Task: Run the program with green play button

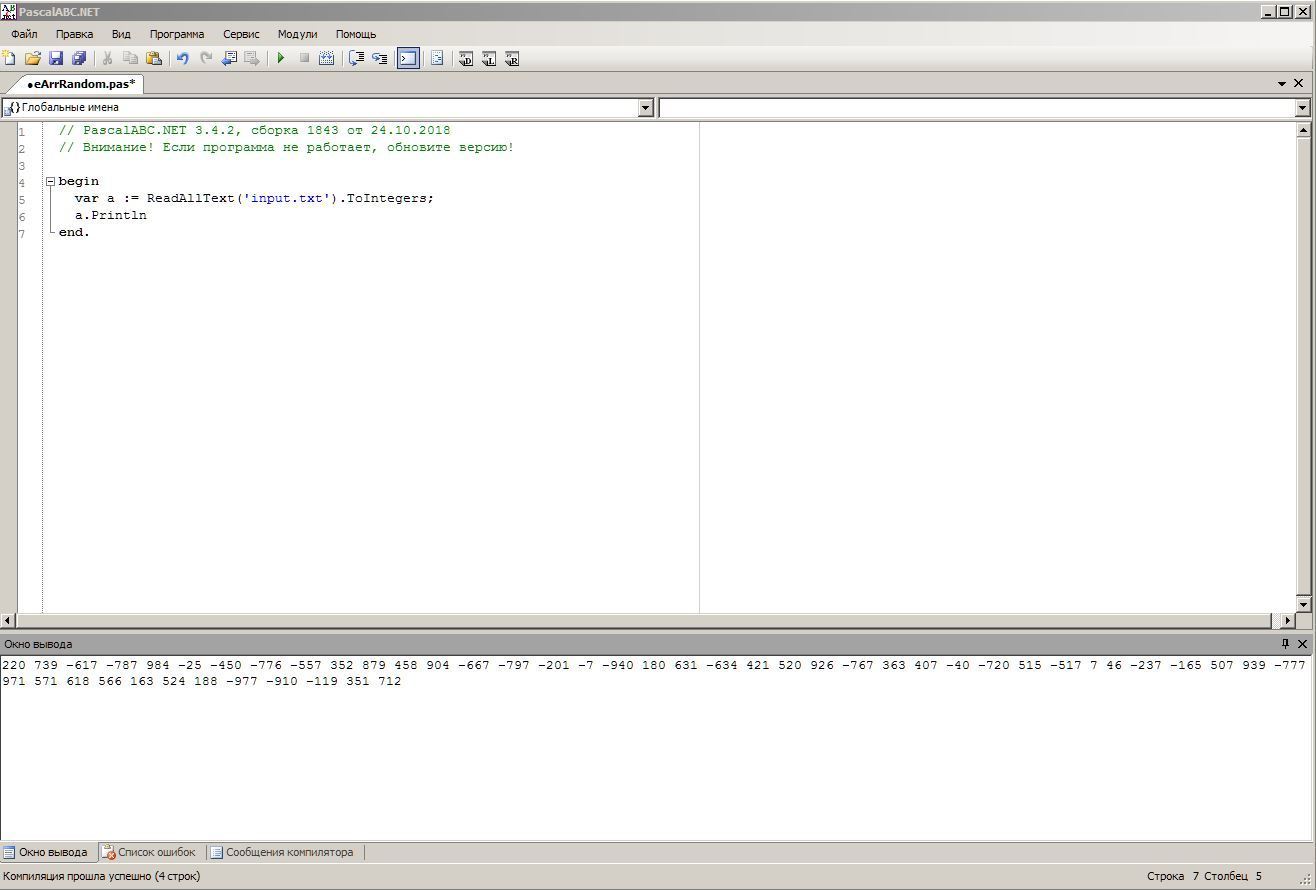Action: 281,59
